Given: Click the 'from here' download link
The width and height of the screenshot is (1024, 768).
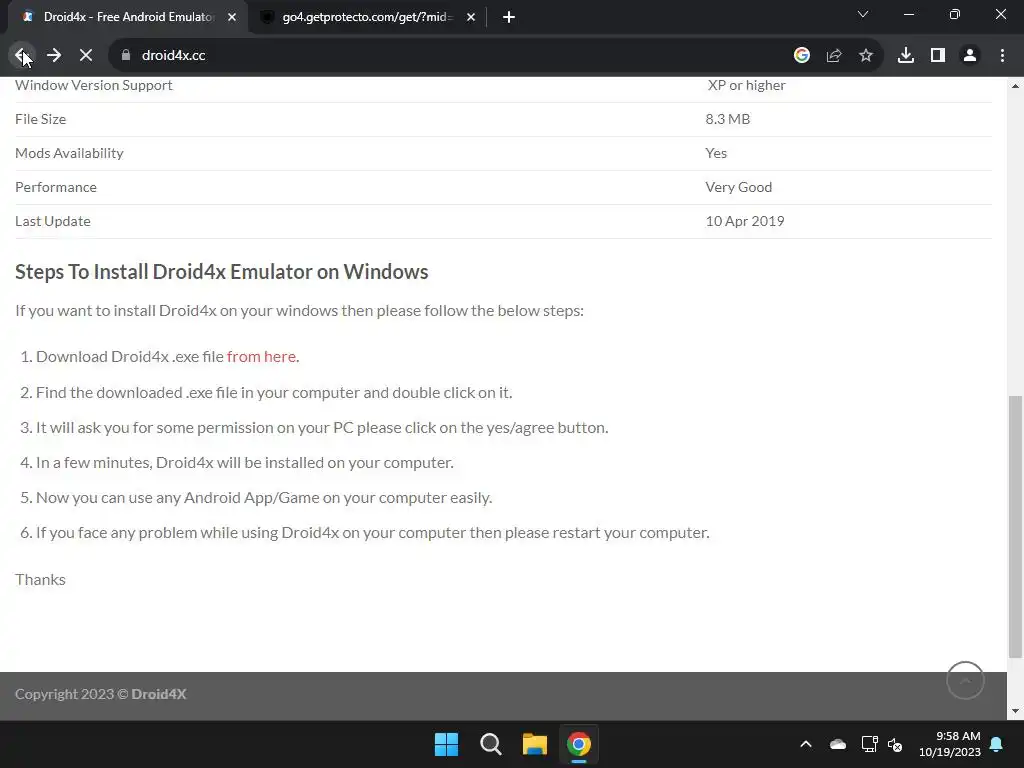Looking at the screenshot, I should pyautogui.click(x=261, y=357).
